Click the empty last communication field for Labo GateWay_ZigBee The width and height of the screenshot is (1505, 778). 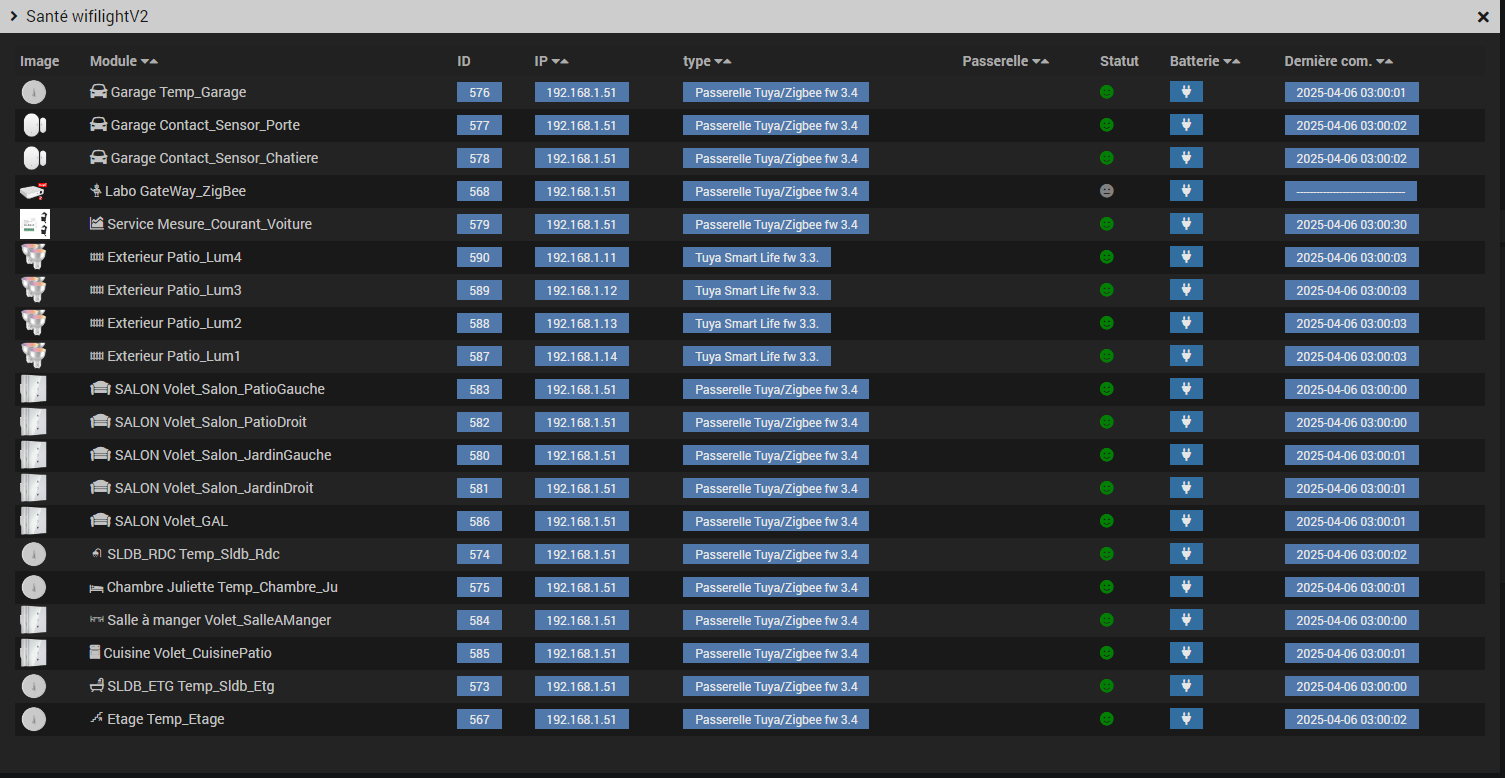coord(1351,191)
